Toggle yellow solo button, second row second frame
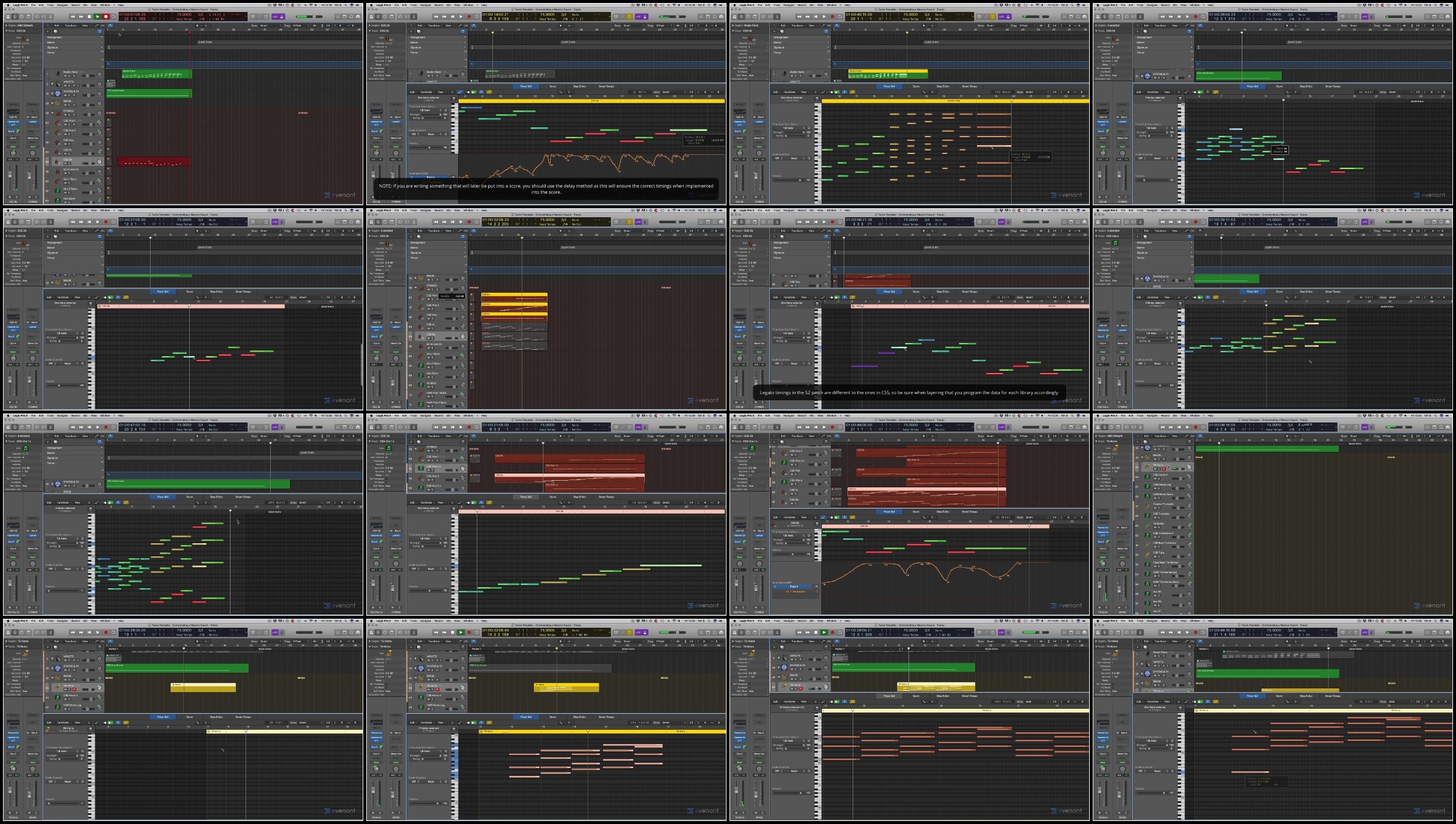The height and width of the screenshot is (824, 1456). [629, 221]
